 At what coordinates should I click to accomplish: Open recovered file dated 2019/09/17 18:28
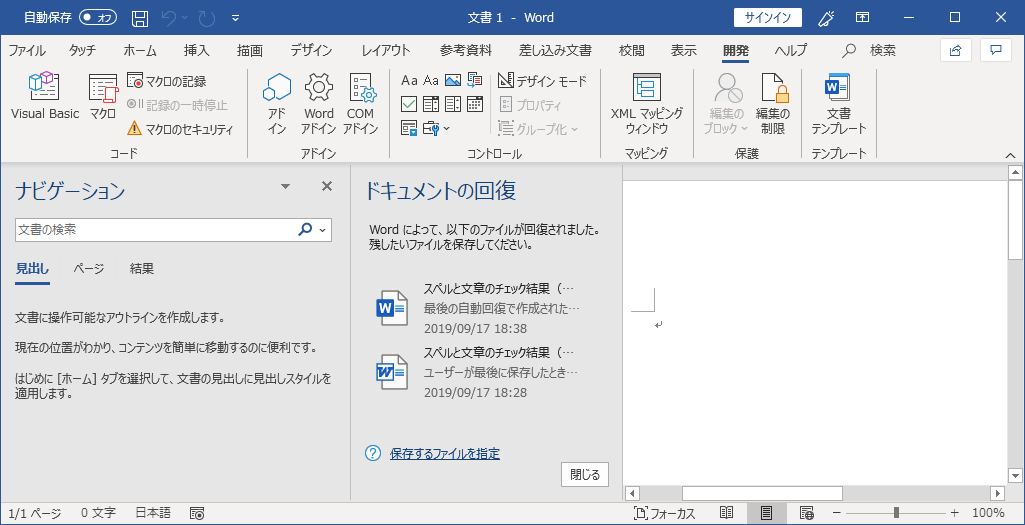(x=480, y=373)
